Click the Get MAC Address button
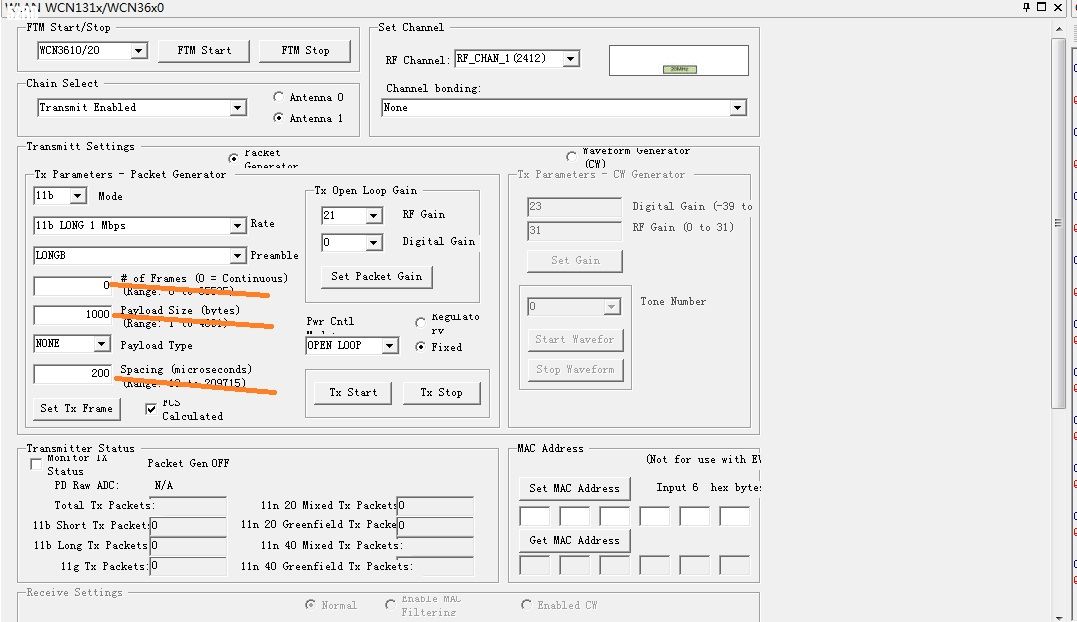The height and width of the screenshot is (622, 1077). tap(574, 541)
